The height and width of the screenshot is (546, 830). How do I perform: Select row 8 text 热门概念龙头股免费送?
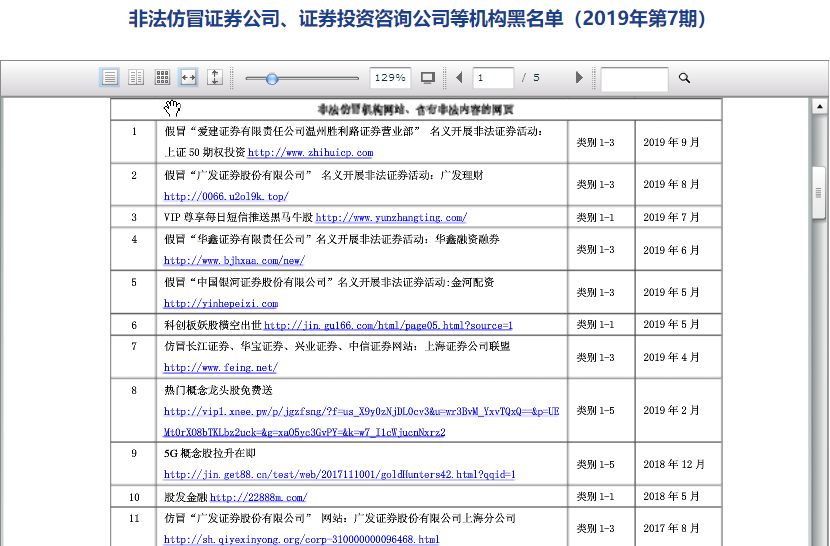pyautogui.click(x=218, y=390)
